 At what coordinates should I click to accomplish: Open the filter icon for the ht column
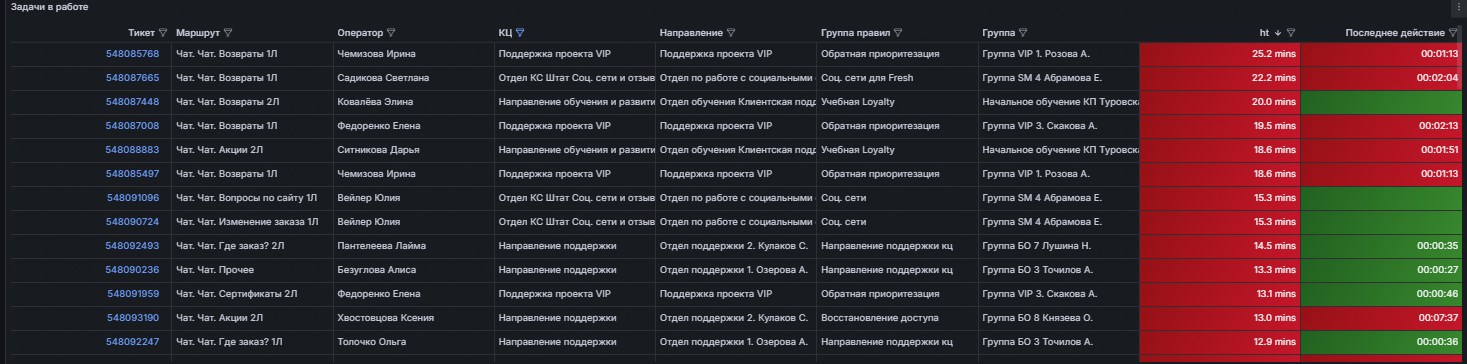1291,33
